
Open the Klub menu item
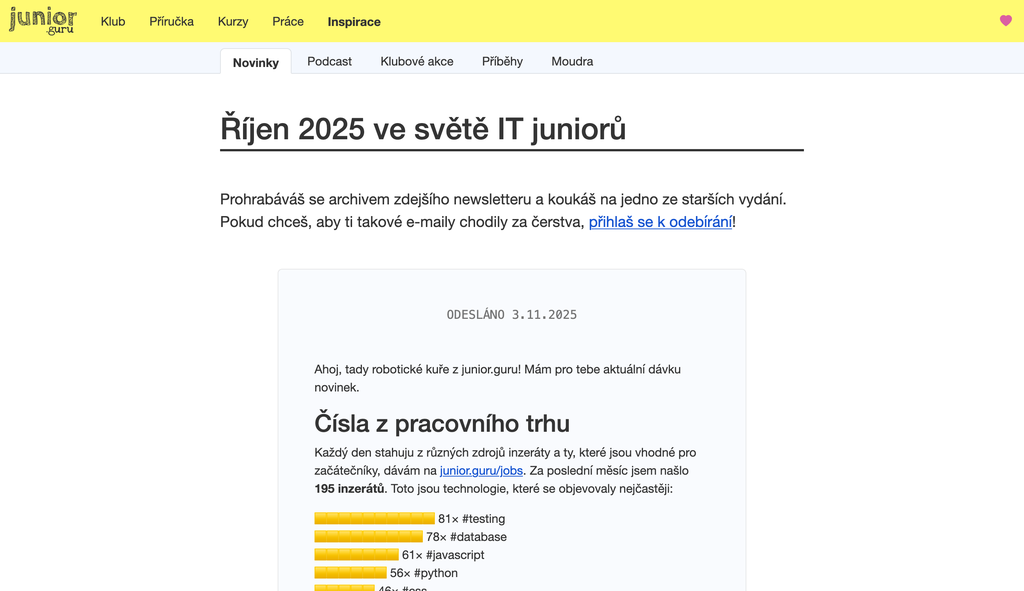tap(113, 22)
